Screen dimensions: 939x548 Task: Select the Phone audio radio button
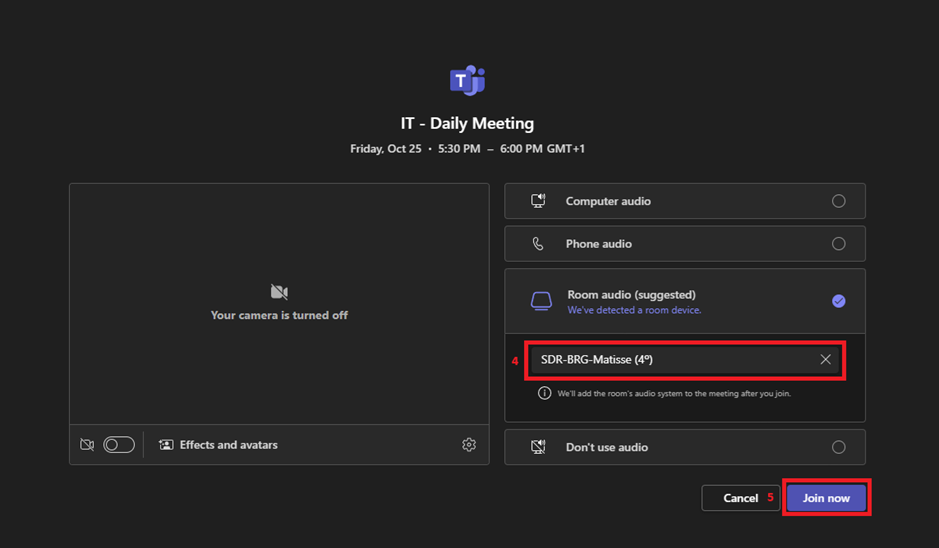[838, 244]
